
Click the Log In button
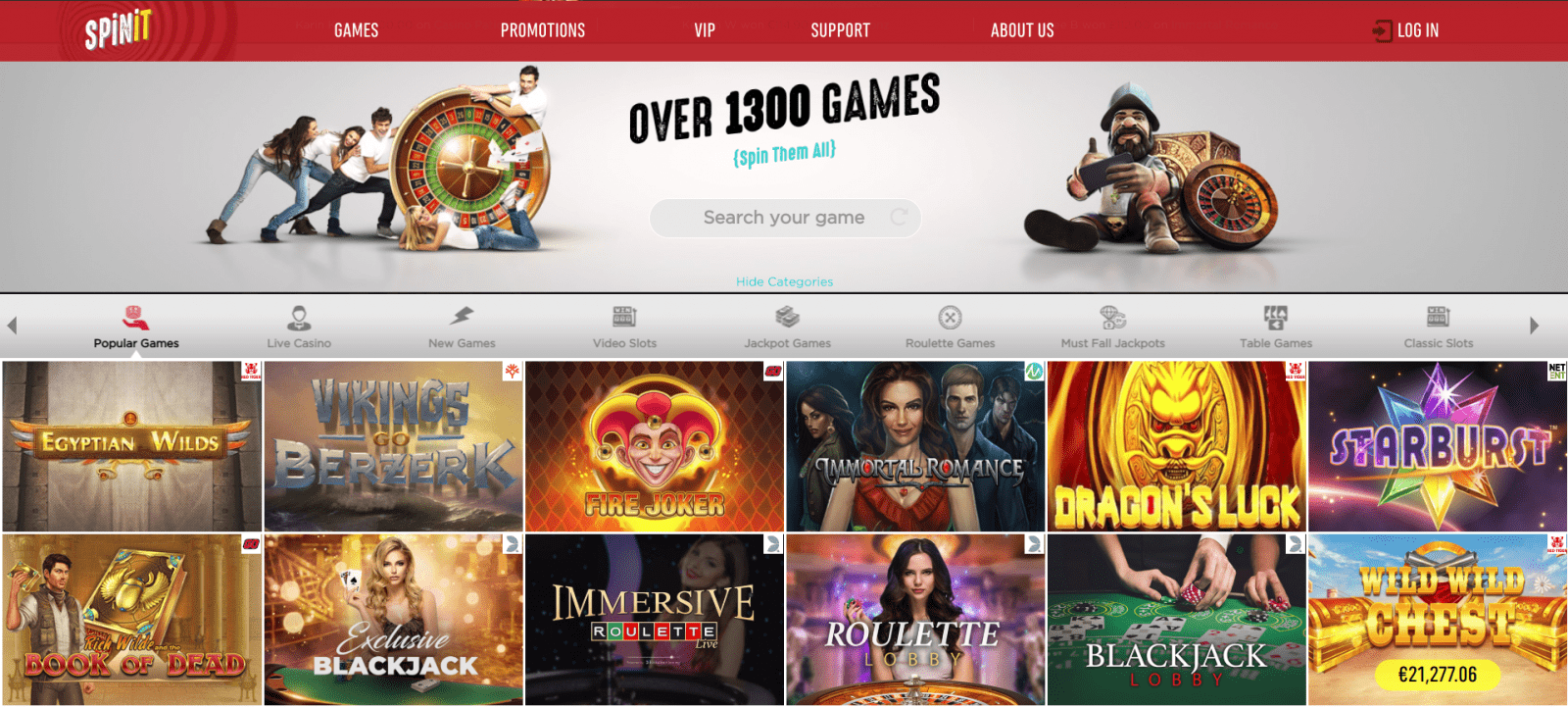tap(1406, 30)
